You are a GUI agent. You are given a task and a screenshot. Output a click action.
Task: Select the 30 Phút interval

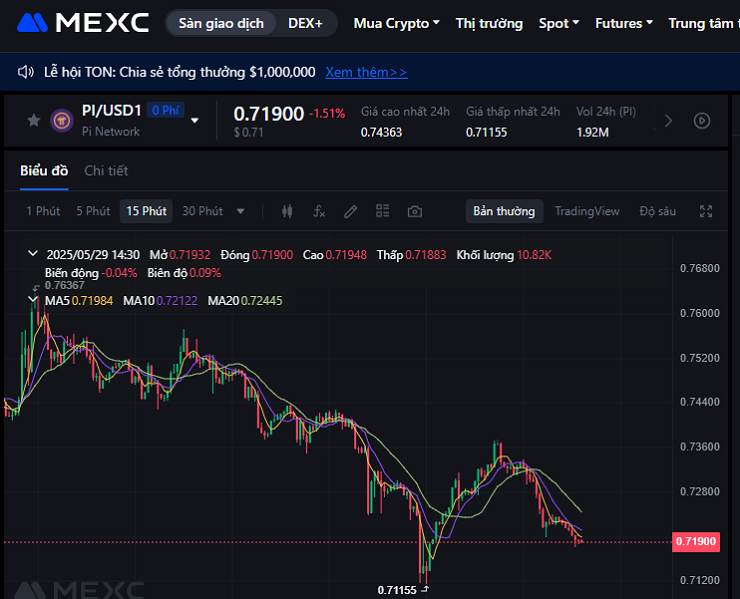[202, 211]
